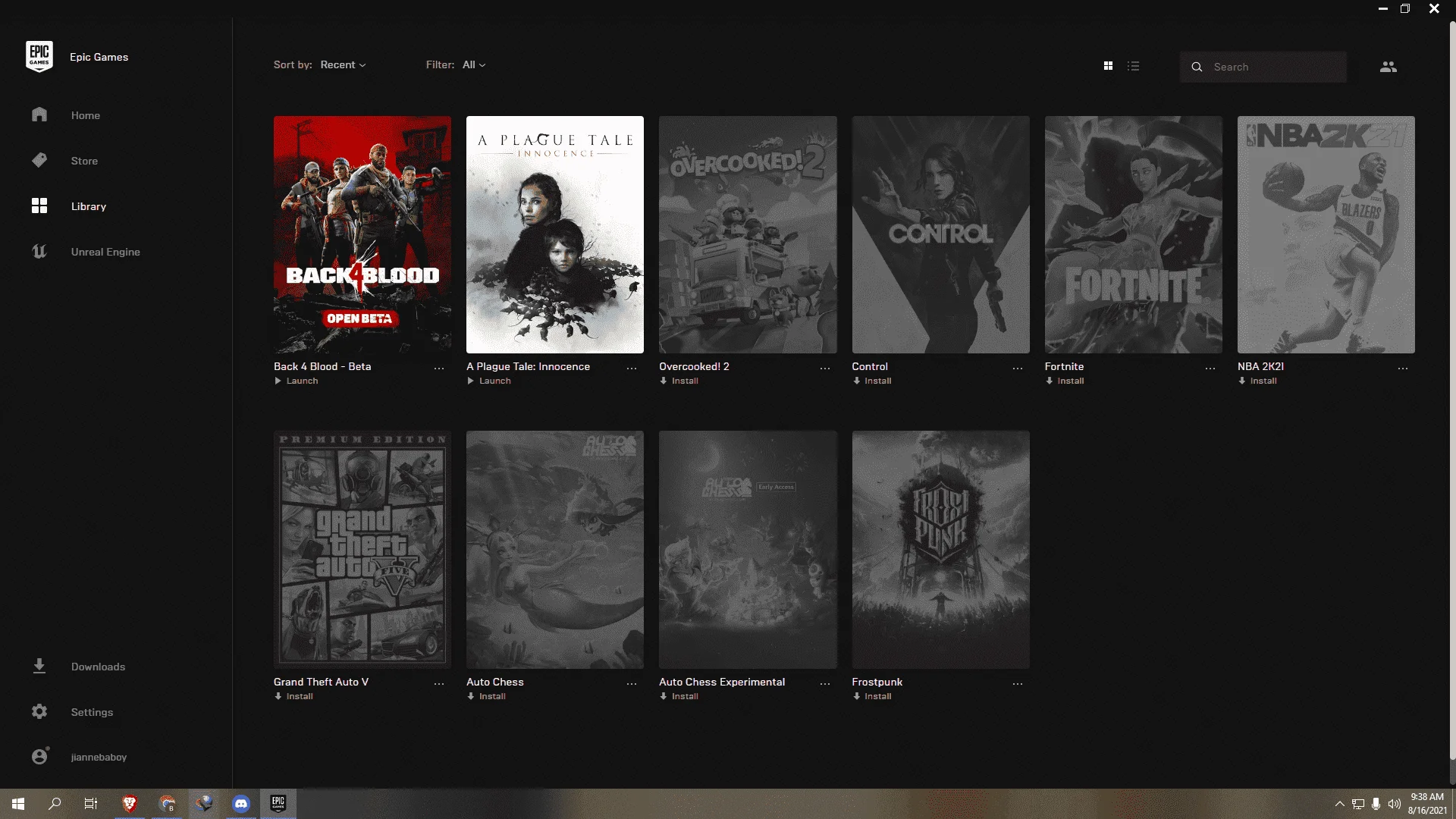Install Overcooked! 2
This screenshot has width=1456, height=819.
tap(679, 381)
